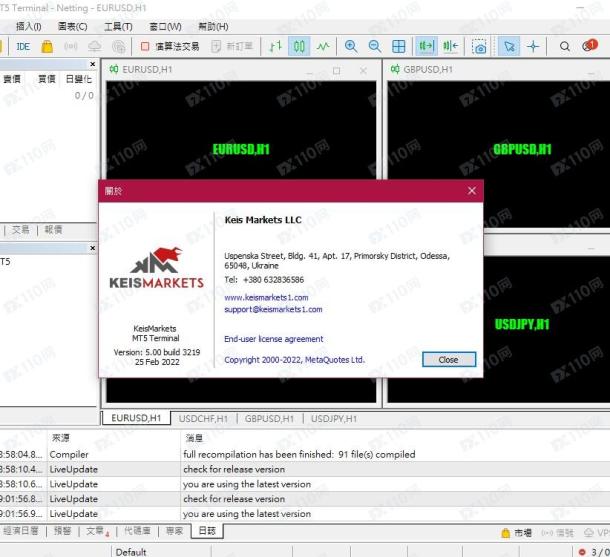Click the Copy Trading toolbar icon next to the cloud
Viewport: 610px width, 557px height.
click(x=118, y=47)
